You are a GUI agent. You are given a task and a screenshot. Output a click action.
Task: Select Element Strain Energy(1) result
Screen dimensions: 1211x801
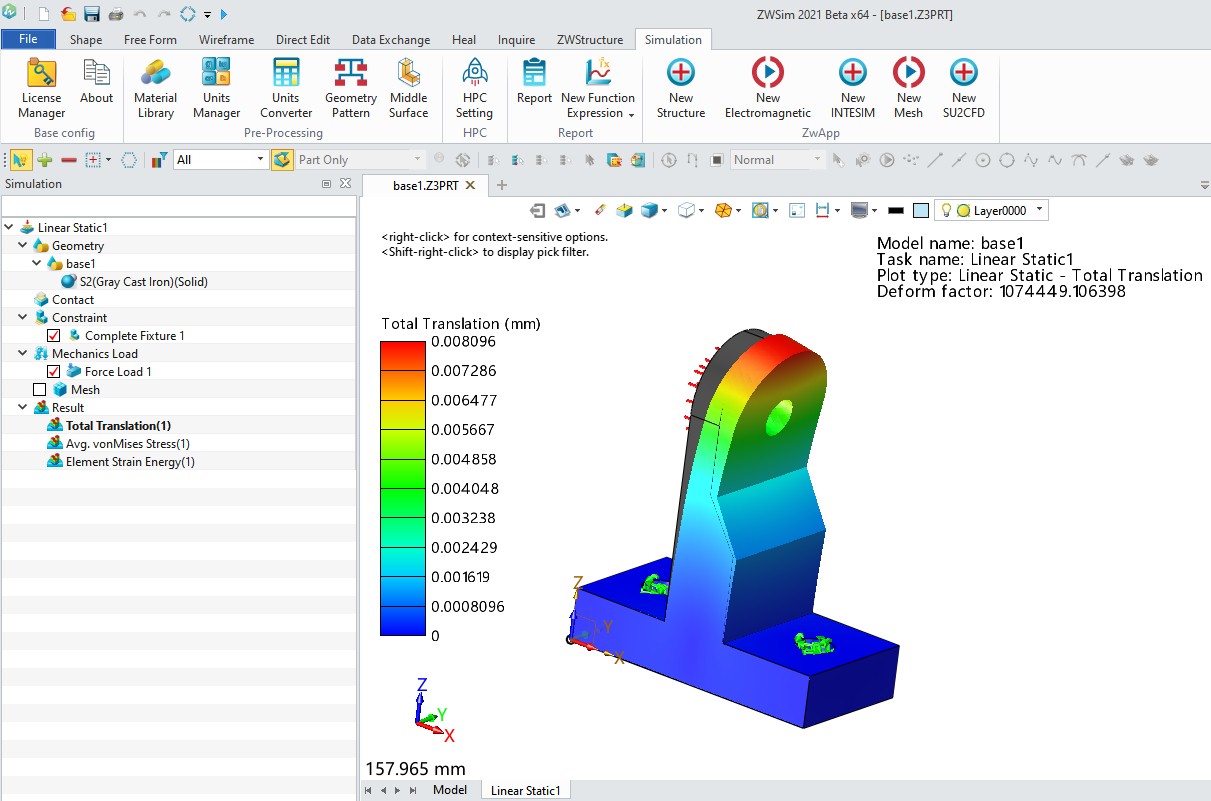click(130, 462)
